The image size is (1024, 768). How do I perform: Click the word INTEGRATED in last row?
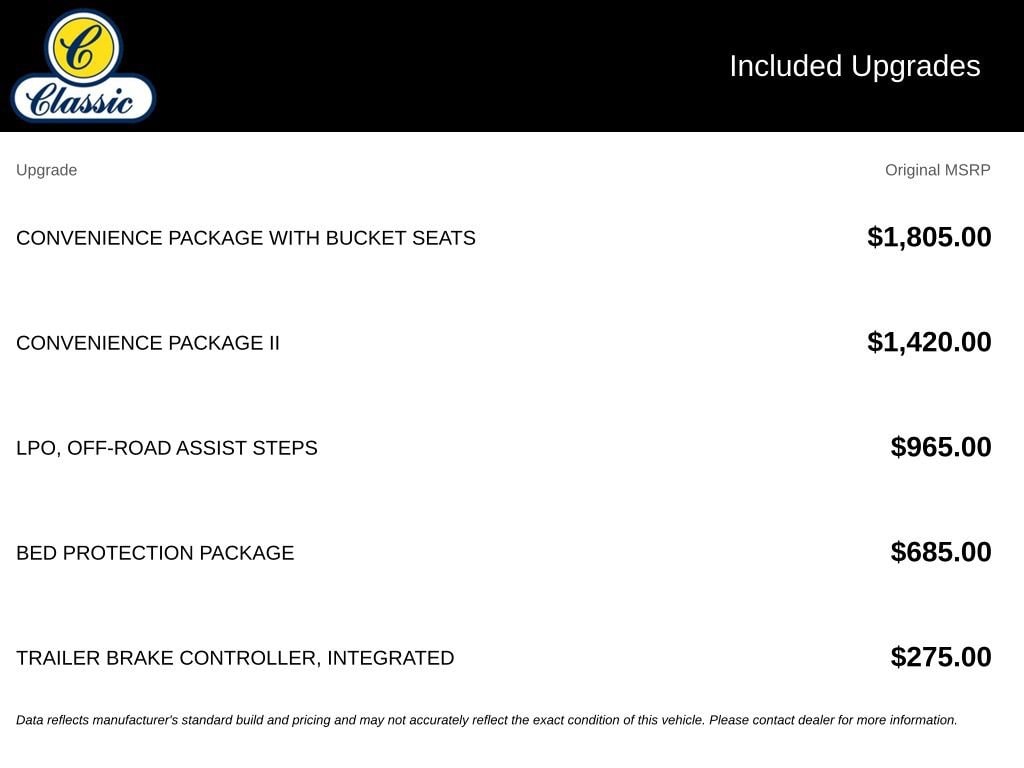391,658
